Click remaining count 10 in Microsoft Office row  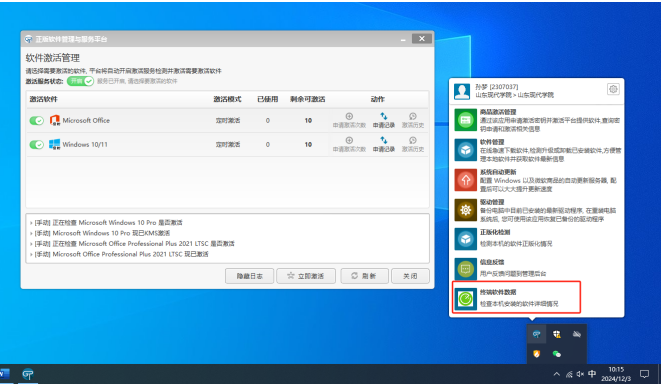tap(308, 120)
